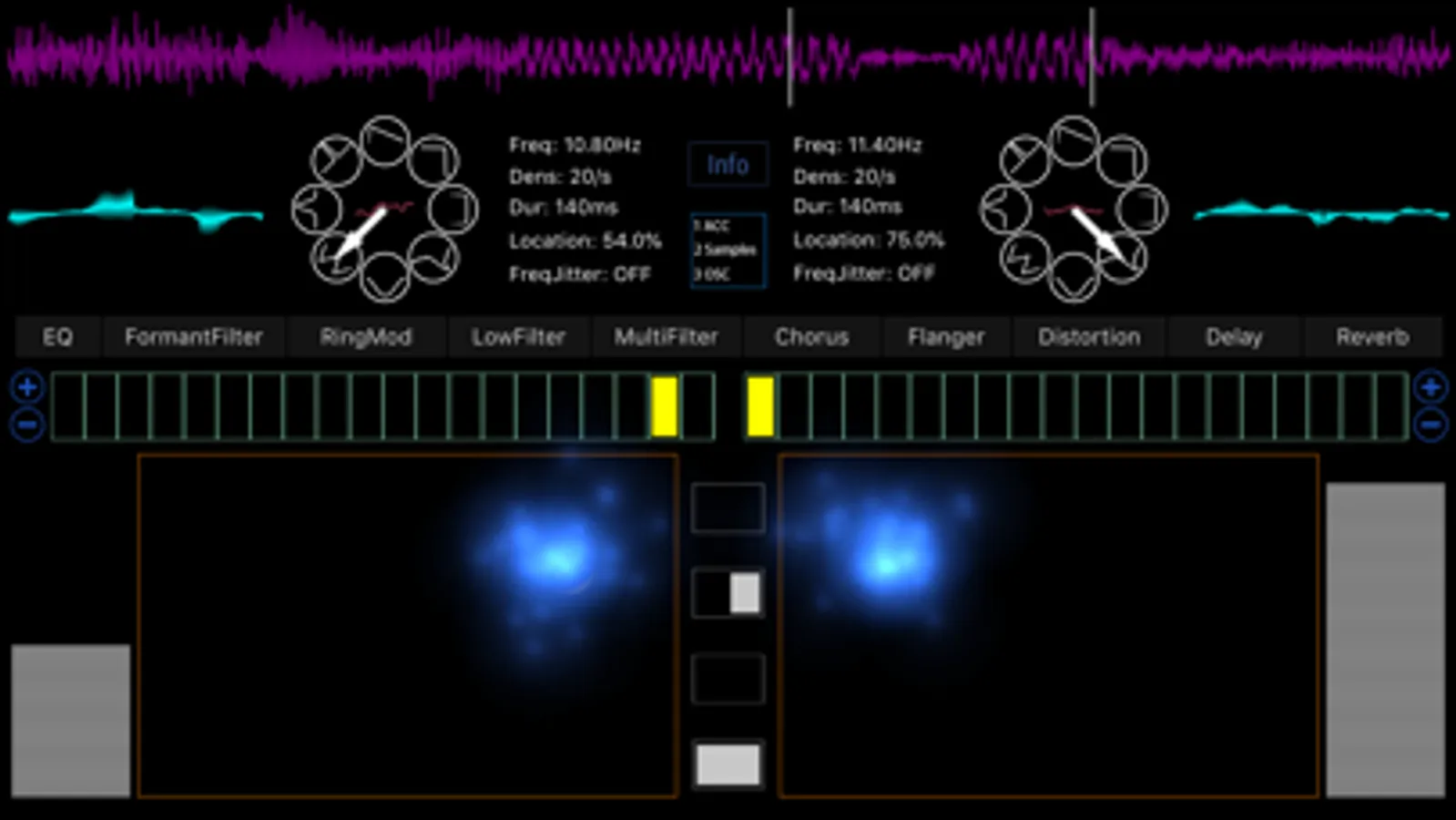Switch to the Flanger tab

coord(946,337)
